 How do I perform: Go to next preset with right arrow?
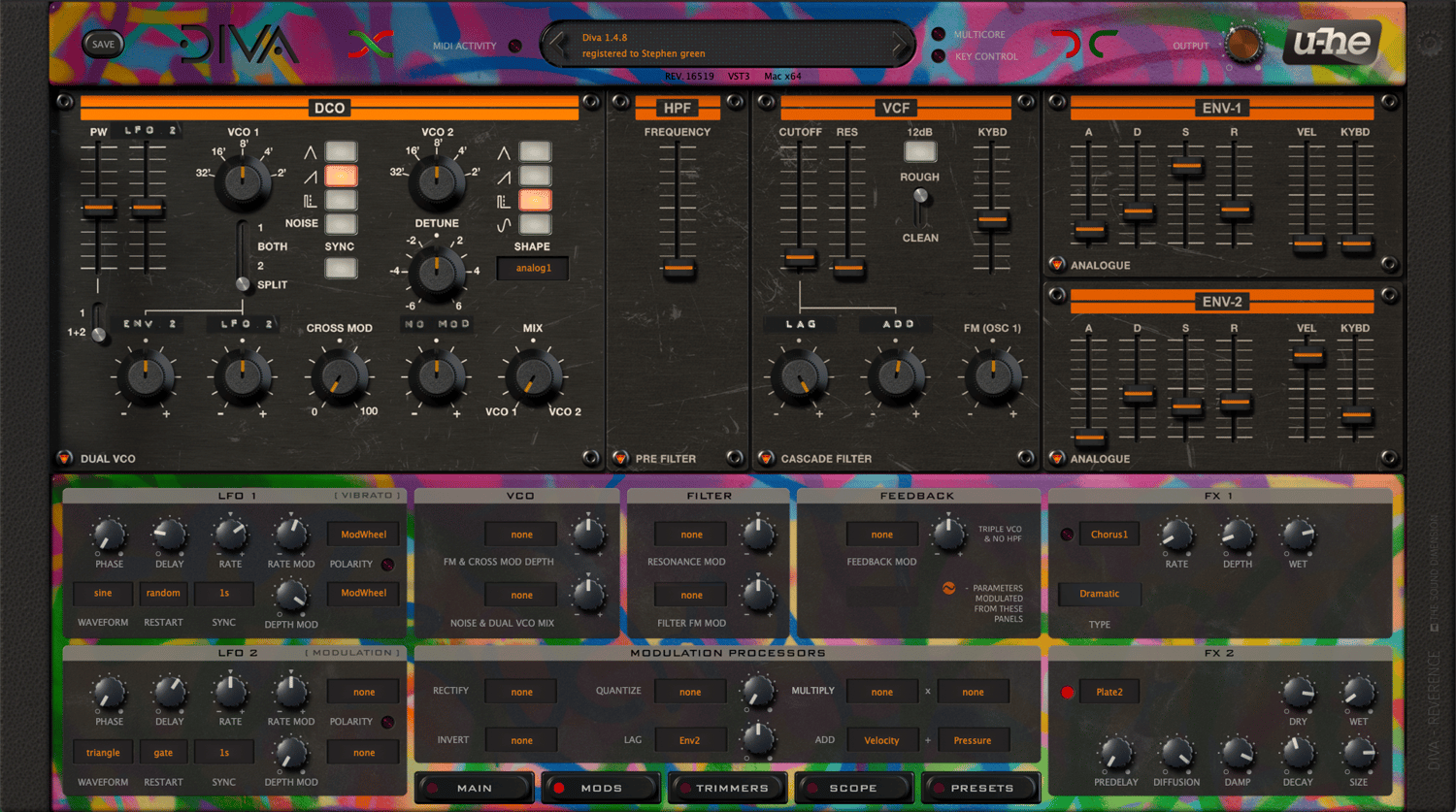pyautogui.click(x=901, y=44)
